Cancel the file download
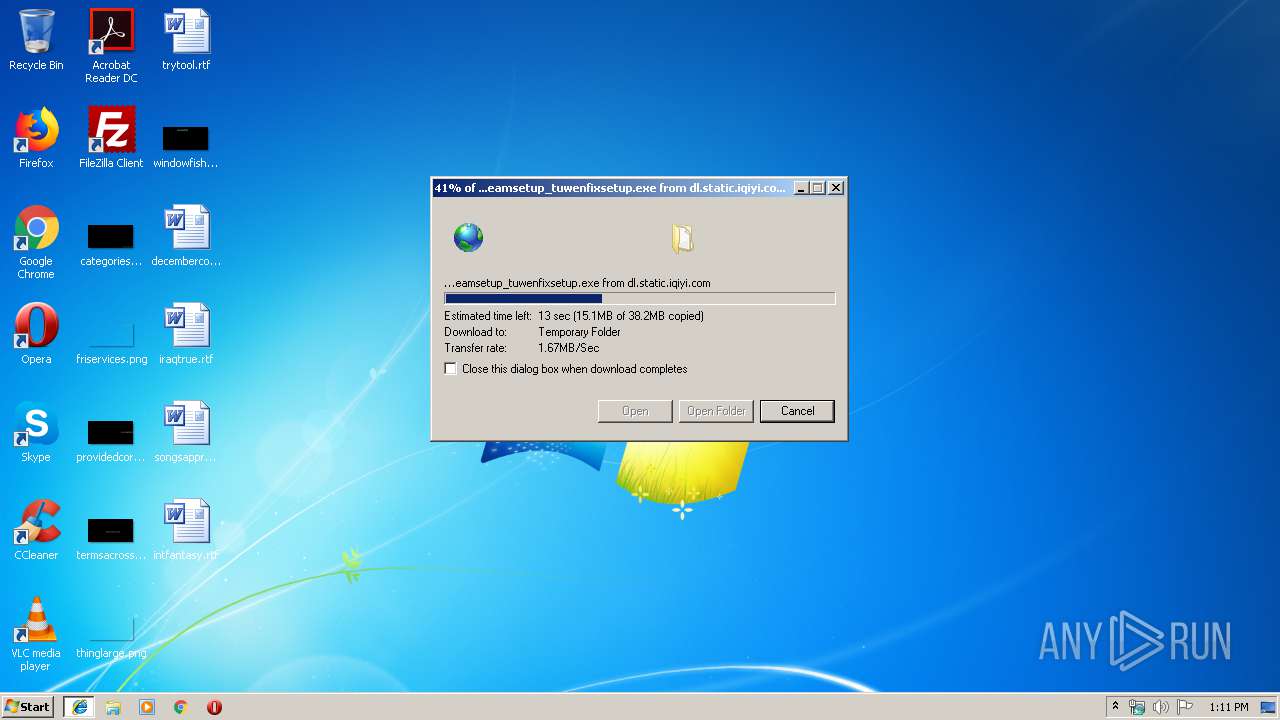The width and height of the screenshot is (1280, 720). point(797,411)
